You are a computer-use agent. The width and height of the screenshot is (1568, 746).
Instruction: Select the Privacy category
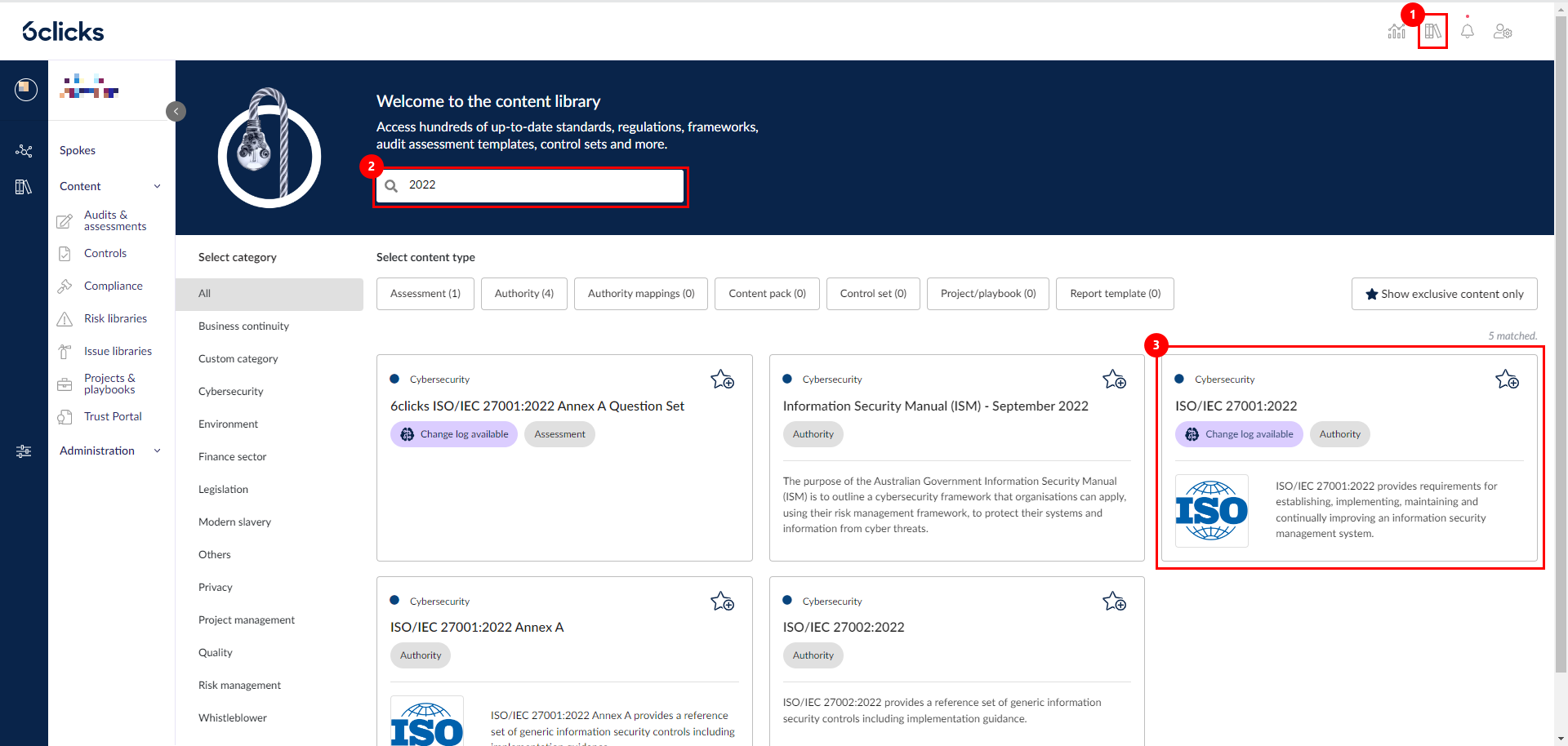(x=216, y=588)
